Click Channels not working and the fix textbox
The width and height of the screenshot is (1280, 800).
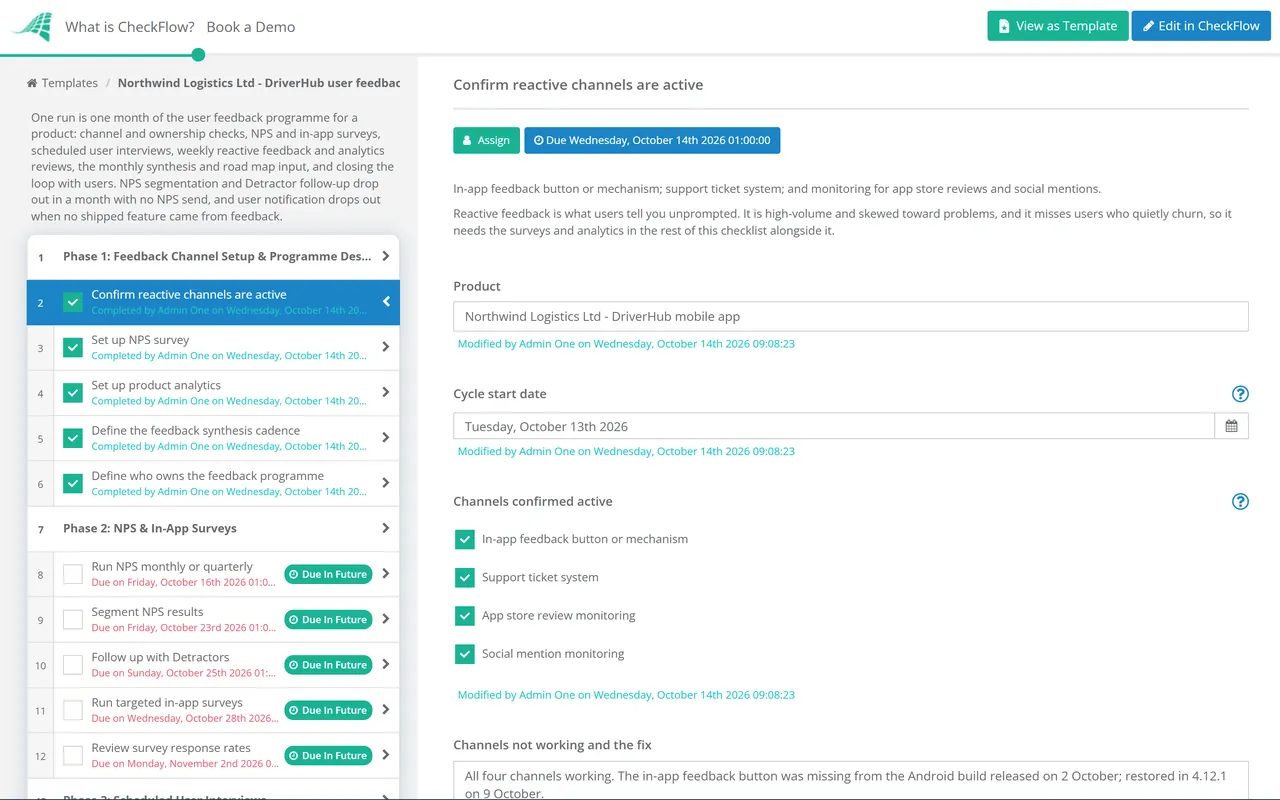point(851,780)
